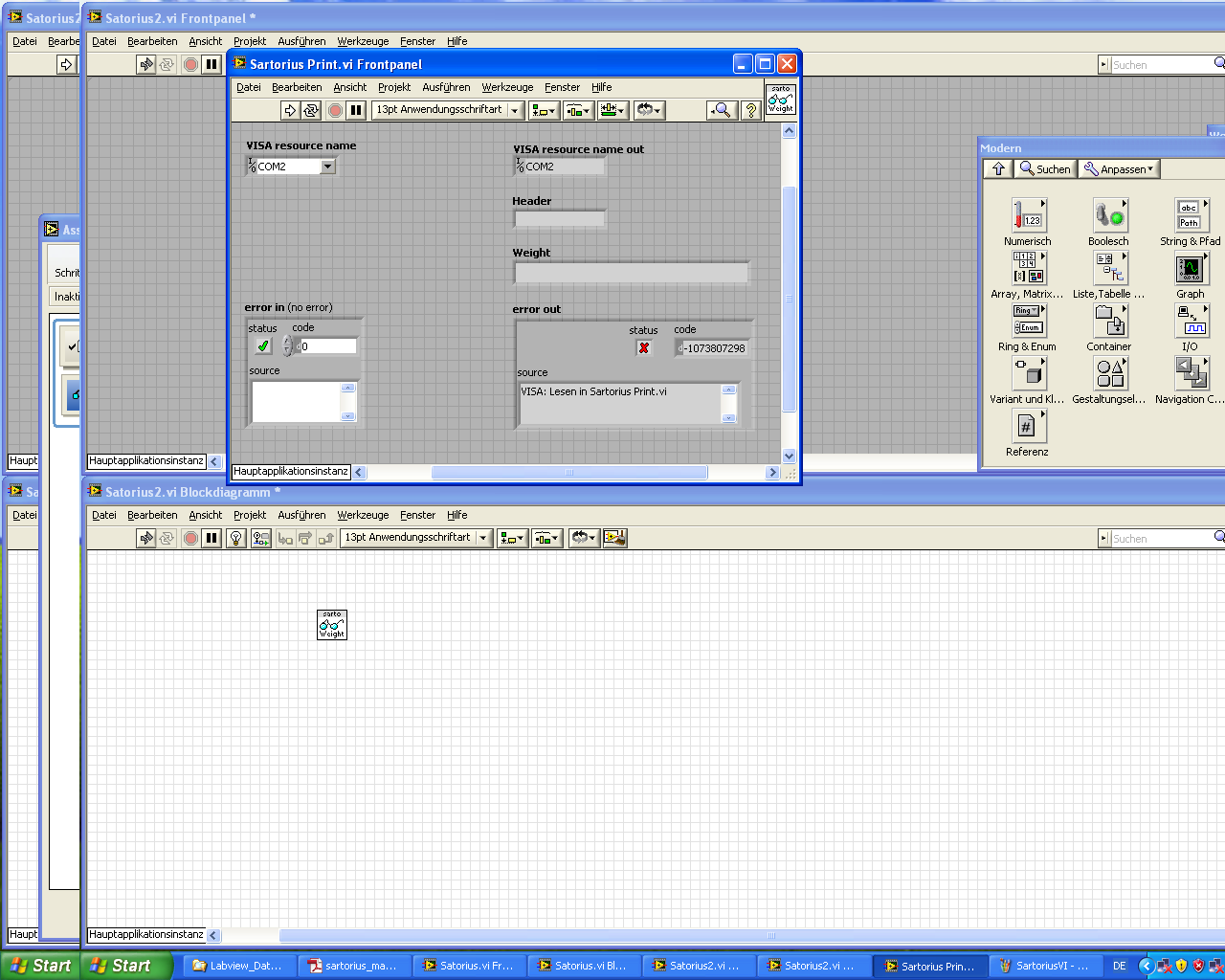This screenshot has height=980, width=1225.
Task: Open the Boolesch controls subpalette
Action: pos(1109,215)
